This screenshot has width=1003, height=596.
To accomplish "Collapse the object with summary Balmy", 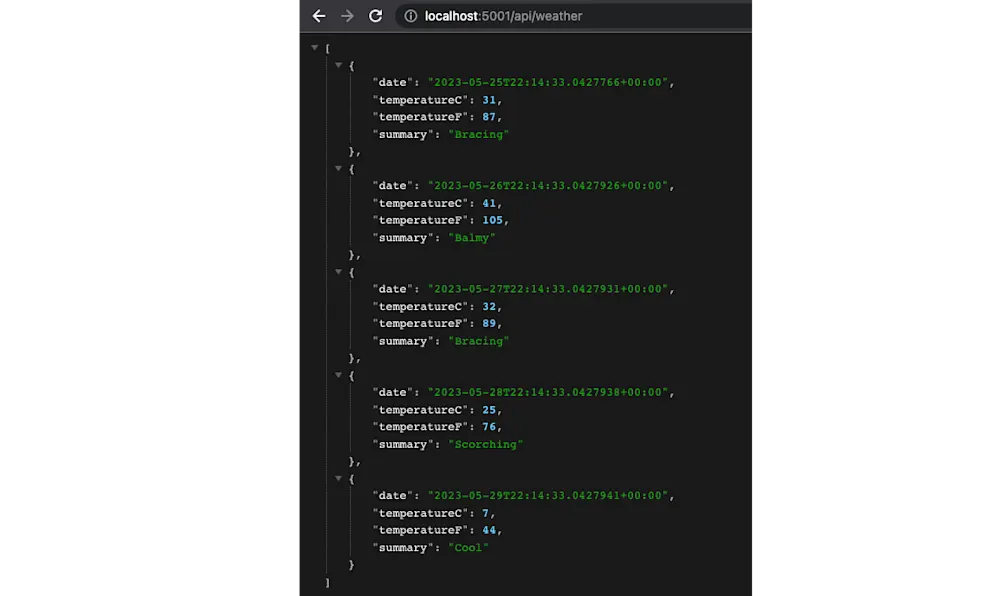I will pos(338,168).
